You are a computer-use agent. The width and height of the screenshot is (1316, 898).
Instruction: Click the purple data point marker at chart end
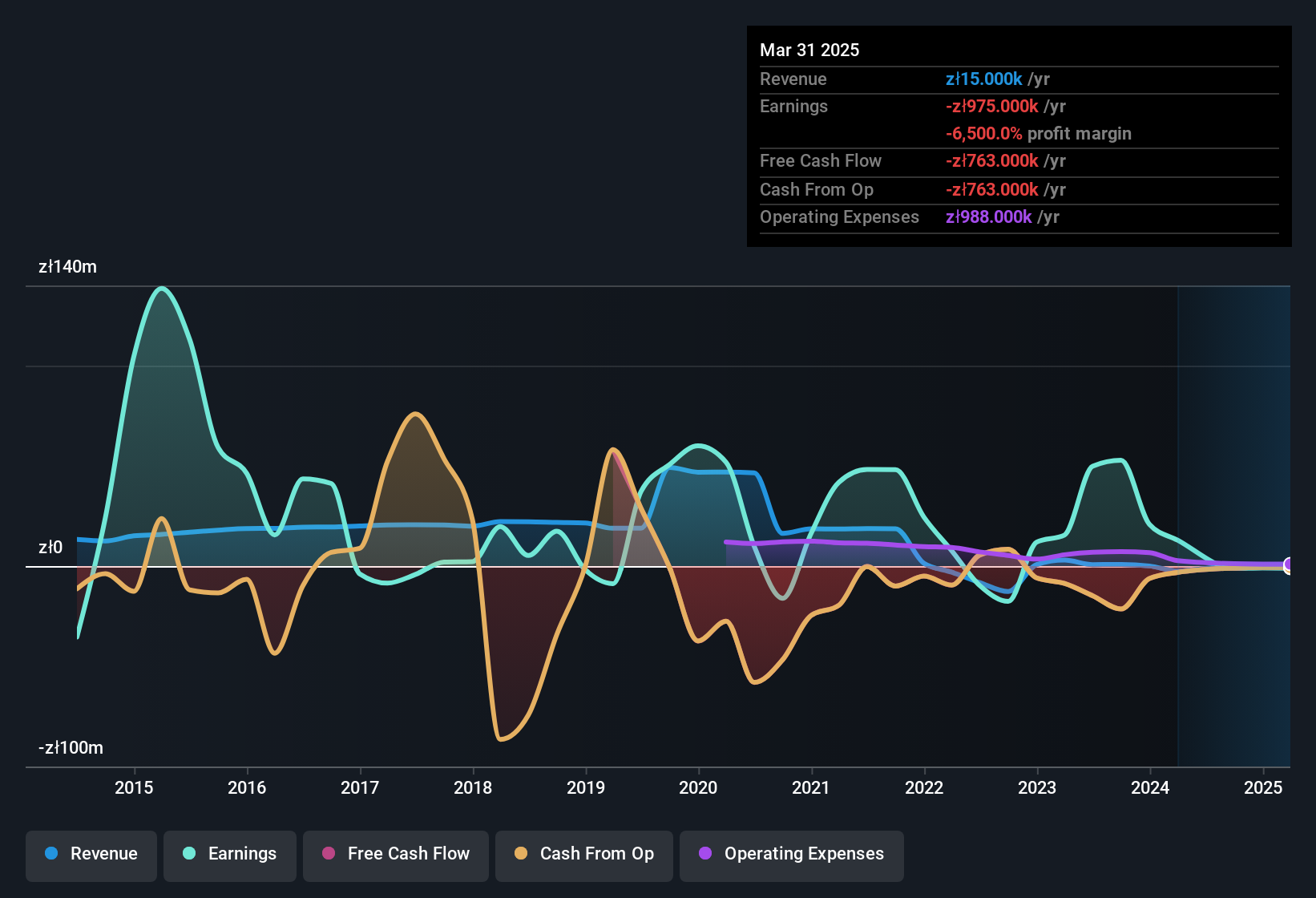pos(1289,565)
